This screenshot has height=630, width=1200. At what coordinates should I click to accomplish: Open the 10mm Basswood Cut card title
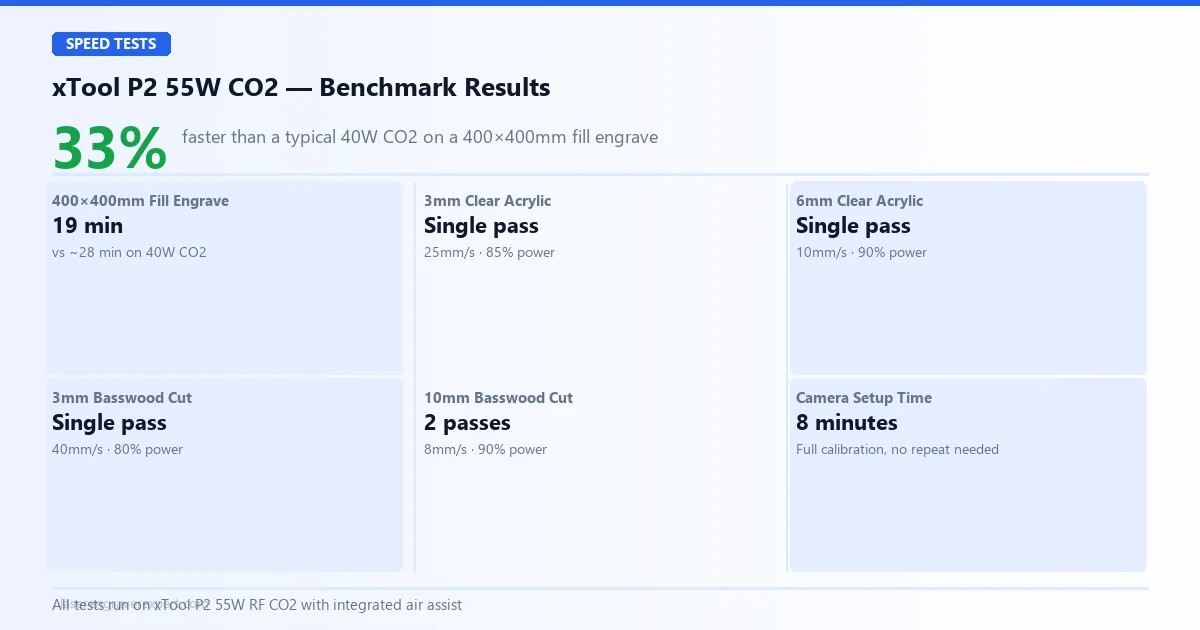[x=498, y=398]
